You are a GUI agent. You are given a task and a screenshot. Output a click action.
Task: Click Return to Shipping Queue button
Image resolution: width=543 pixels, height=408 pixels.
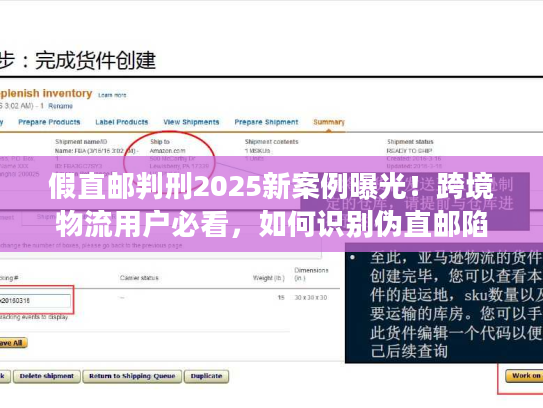tap(132, 376)
